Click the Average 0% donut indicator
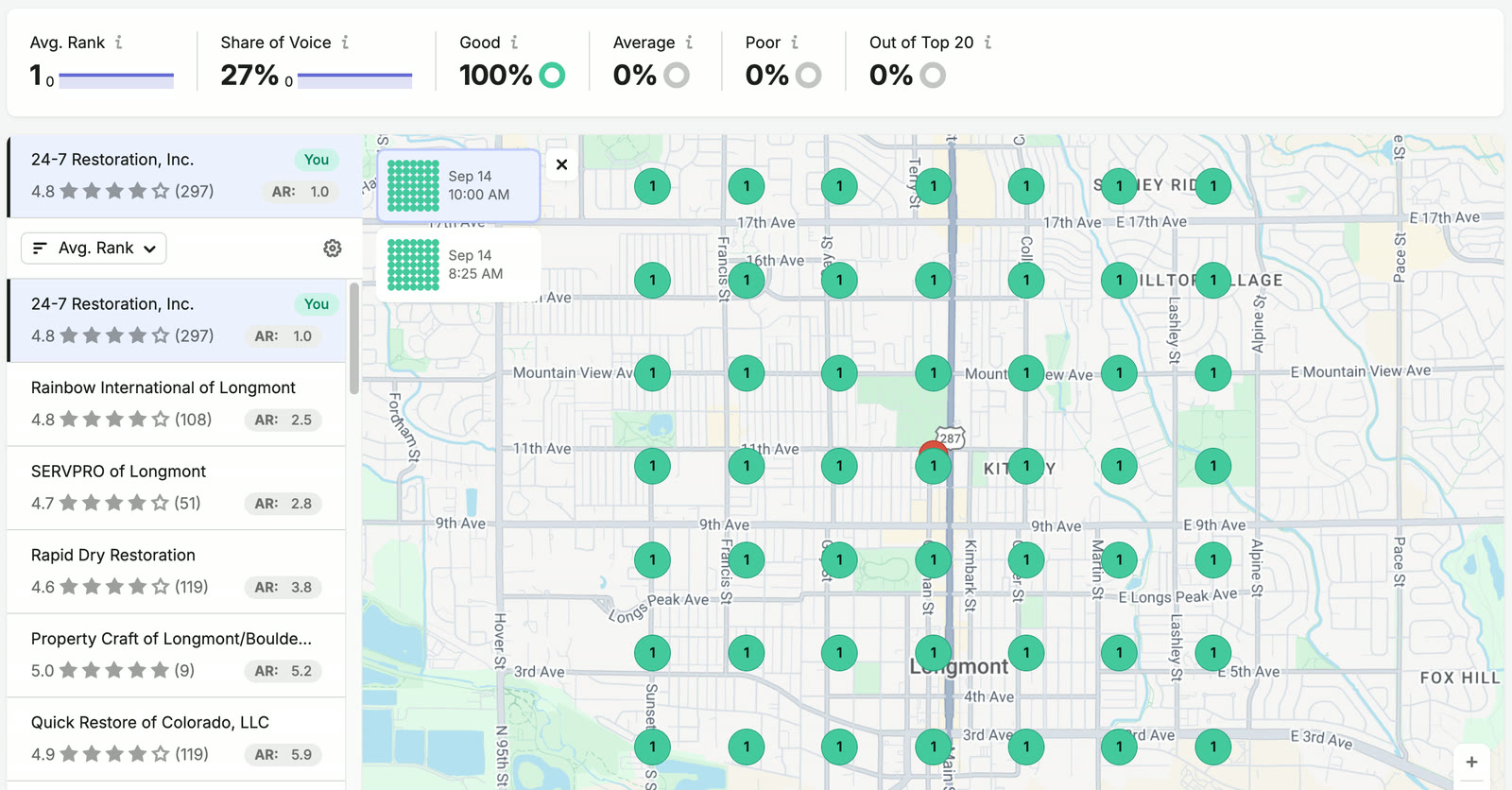Image resolution: width=1512 pixels, height=790 pixels. click(677, 75)
